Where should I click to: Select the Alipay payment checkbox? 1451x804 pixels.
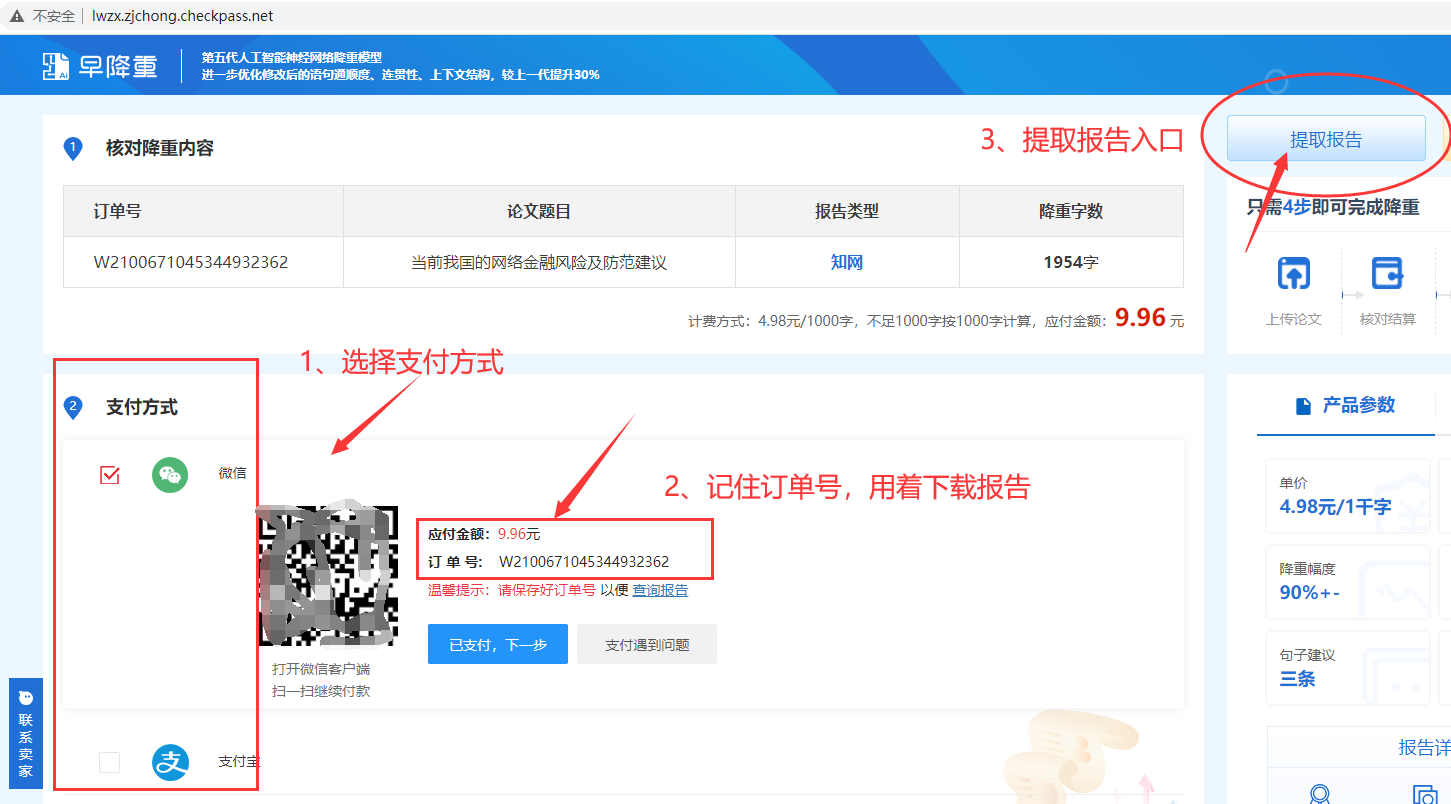(110, 762)
